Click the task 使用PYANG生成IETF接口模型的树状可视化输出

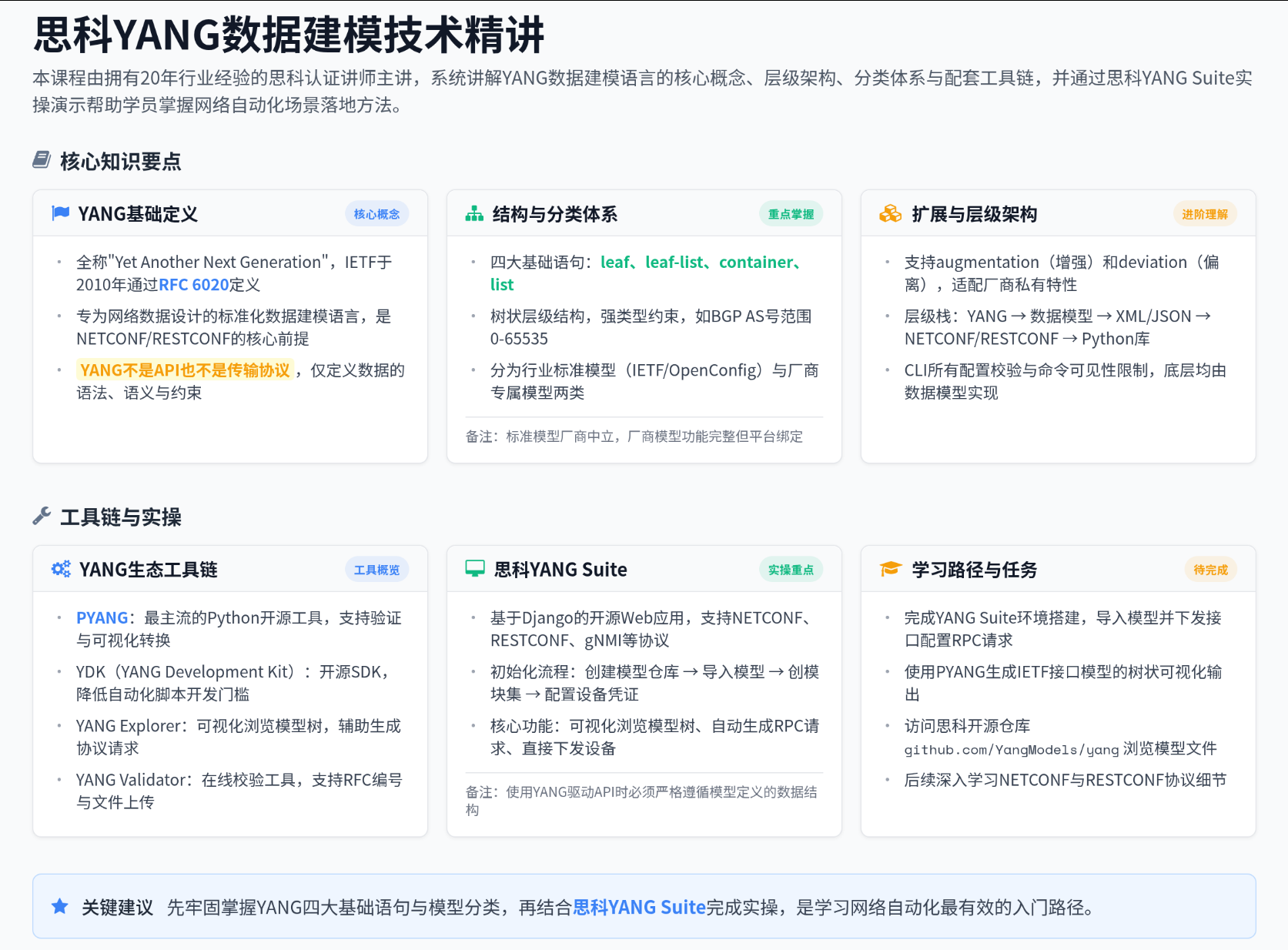1063,683
